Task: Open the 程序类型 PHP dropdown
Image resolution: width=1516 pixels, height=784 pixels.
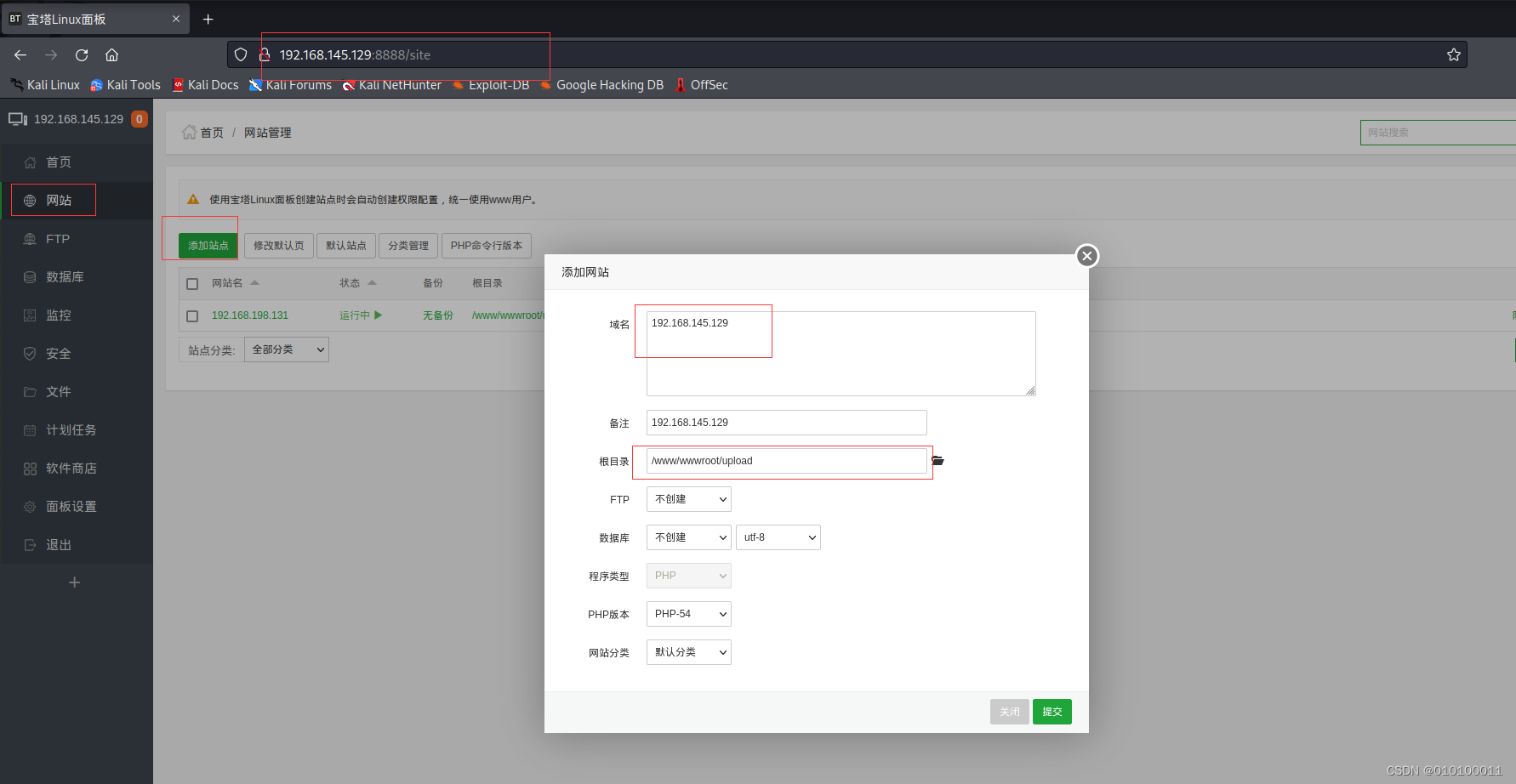Action: click(x=689, y=576)
